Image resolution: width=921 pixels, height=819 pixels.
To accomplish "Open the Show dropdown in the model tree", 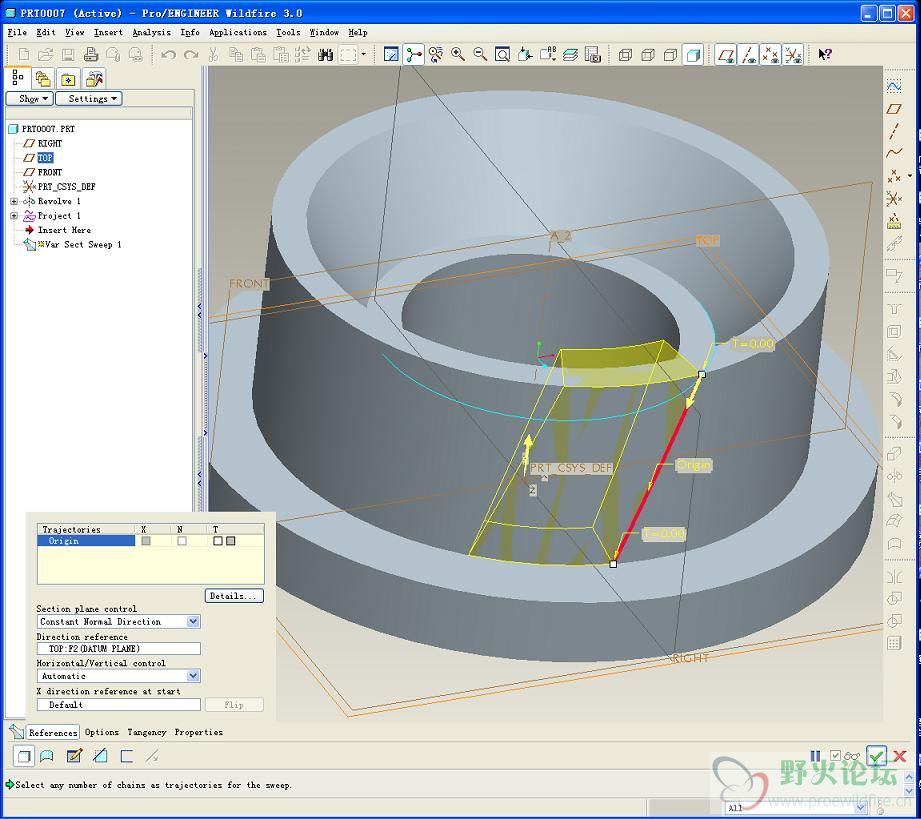I will pos(29,99).
